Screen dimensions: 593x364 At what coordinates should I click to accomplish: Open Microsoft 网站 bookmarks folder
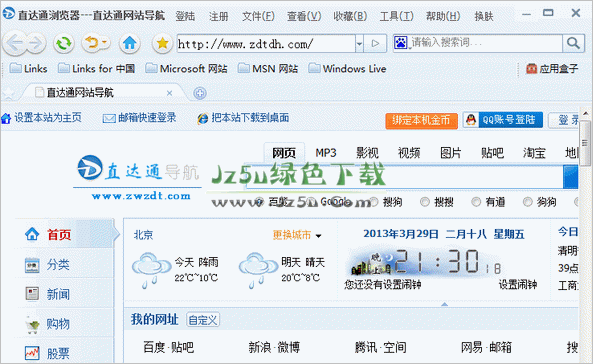click(186, 68)
